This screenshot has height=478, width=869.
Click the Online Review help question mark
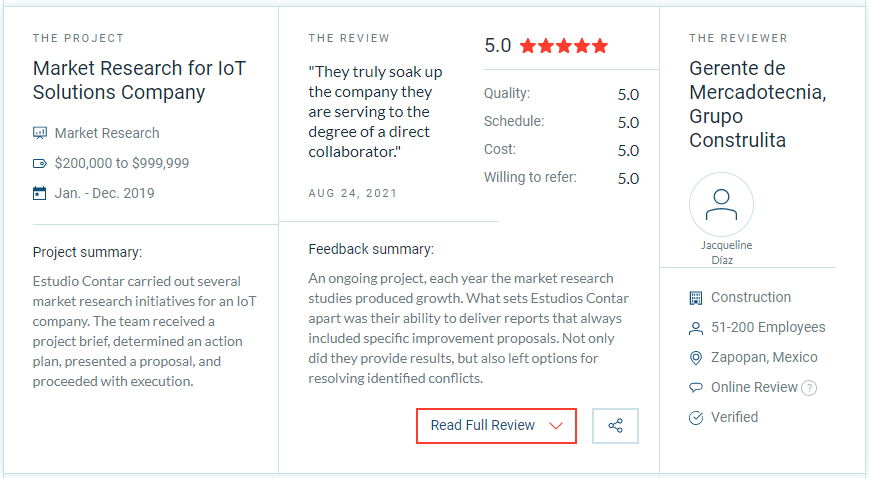[809, 388]
